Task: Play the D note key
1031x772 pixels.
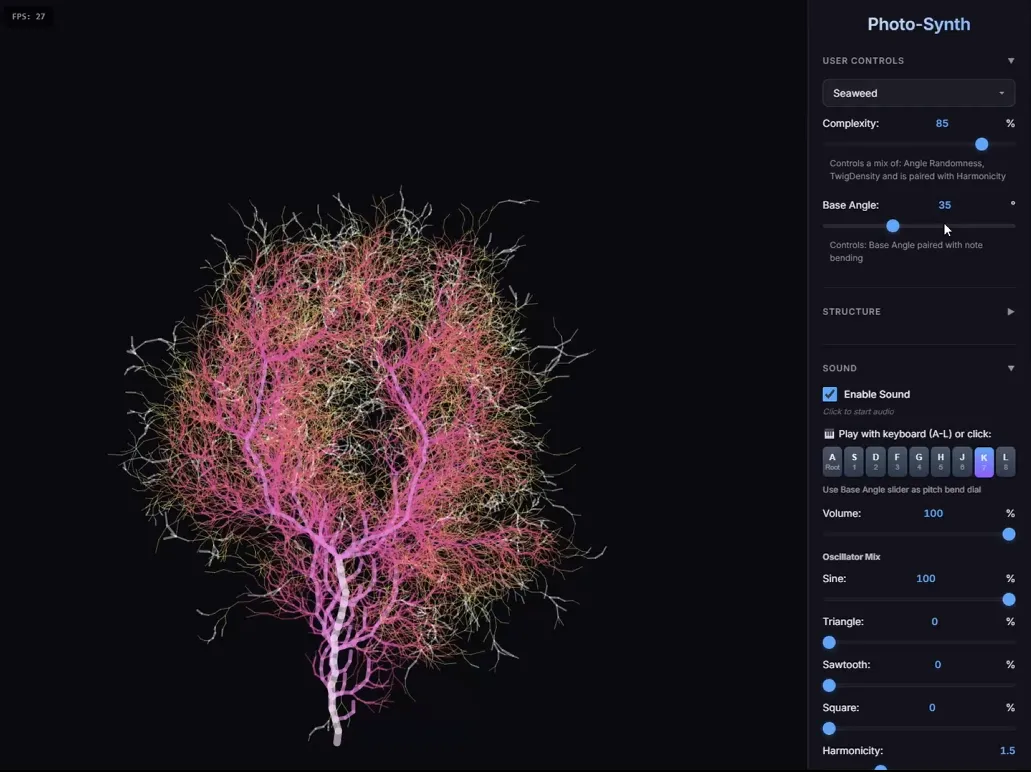Action: point(876,461)
